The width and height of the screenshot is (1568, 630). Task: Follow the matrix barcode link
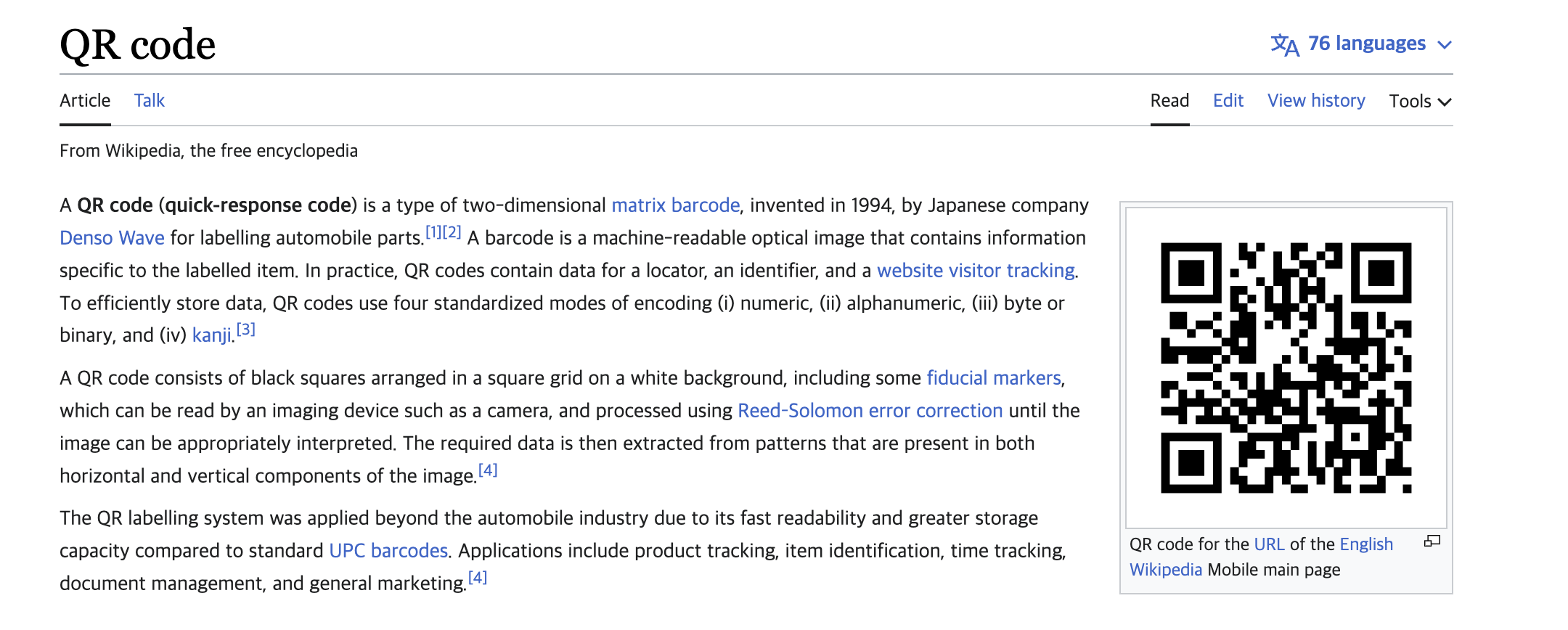pyautogui.click(x=675, y=205)
